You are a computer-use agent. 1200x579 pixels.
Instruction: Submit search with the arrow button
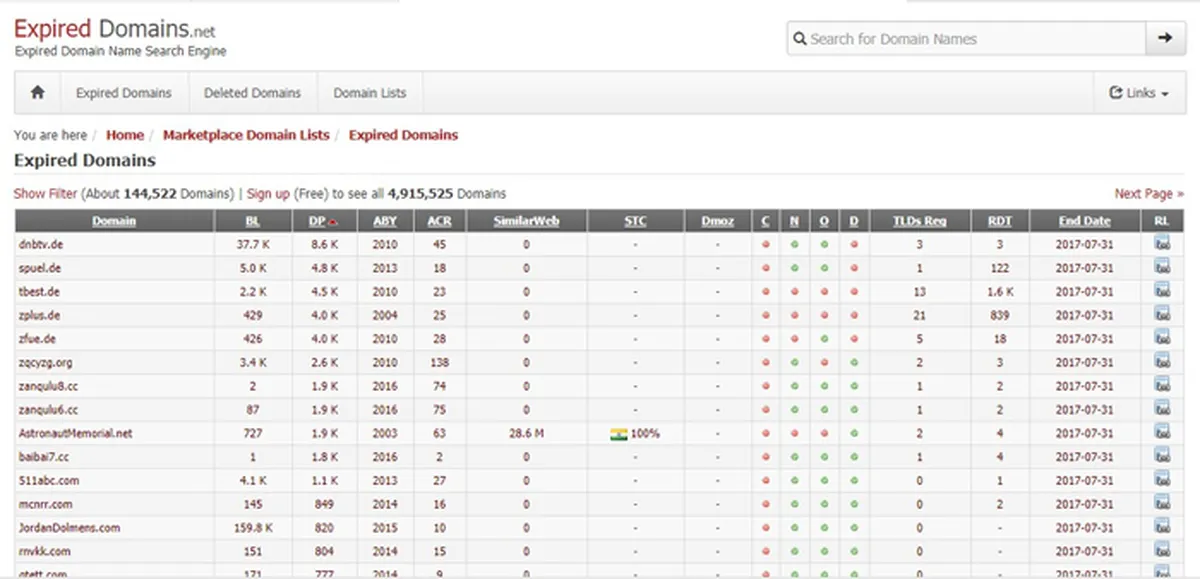click(1164, 39)
